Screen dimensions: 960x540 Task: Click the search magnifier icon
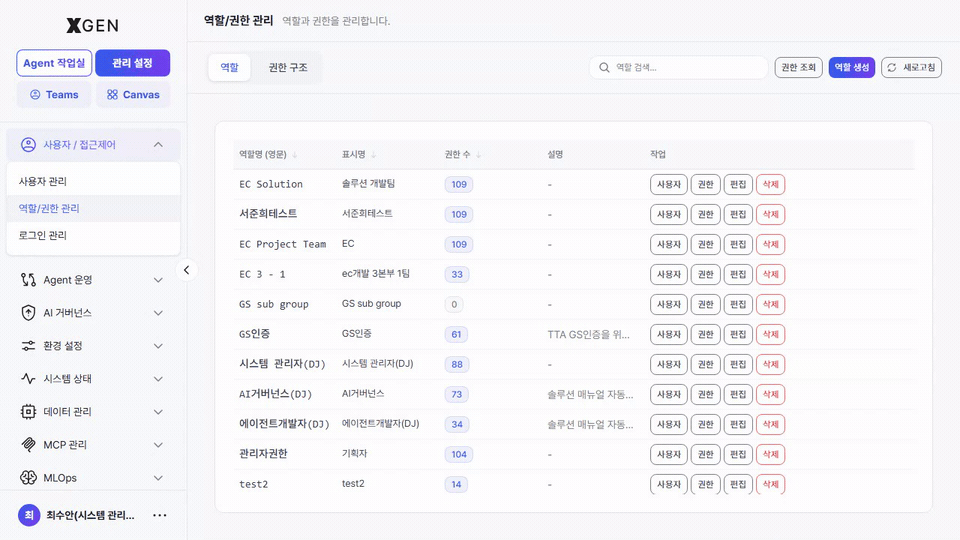point(604,67)
